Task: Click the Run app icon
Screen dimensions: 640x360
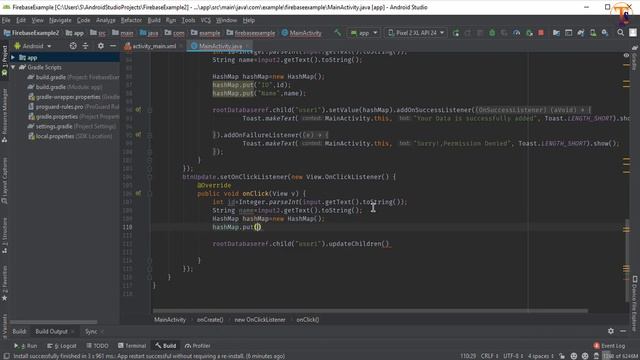Action: [x=456, y=33]
